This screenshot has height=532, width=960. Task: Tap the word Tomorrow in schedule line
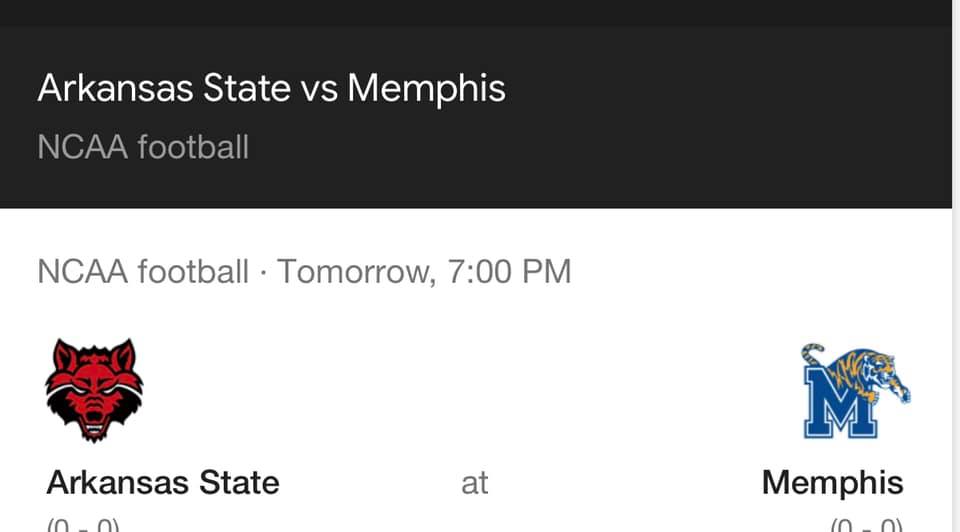357,271
